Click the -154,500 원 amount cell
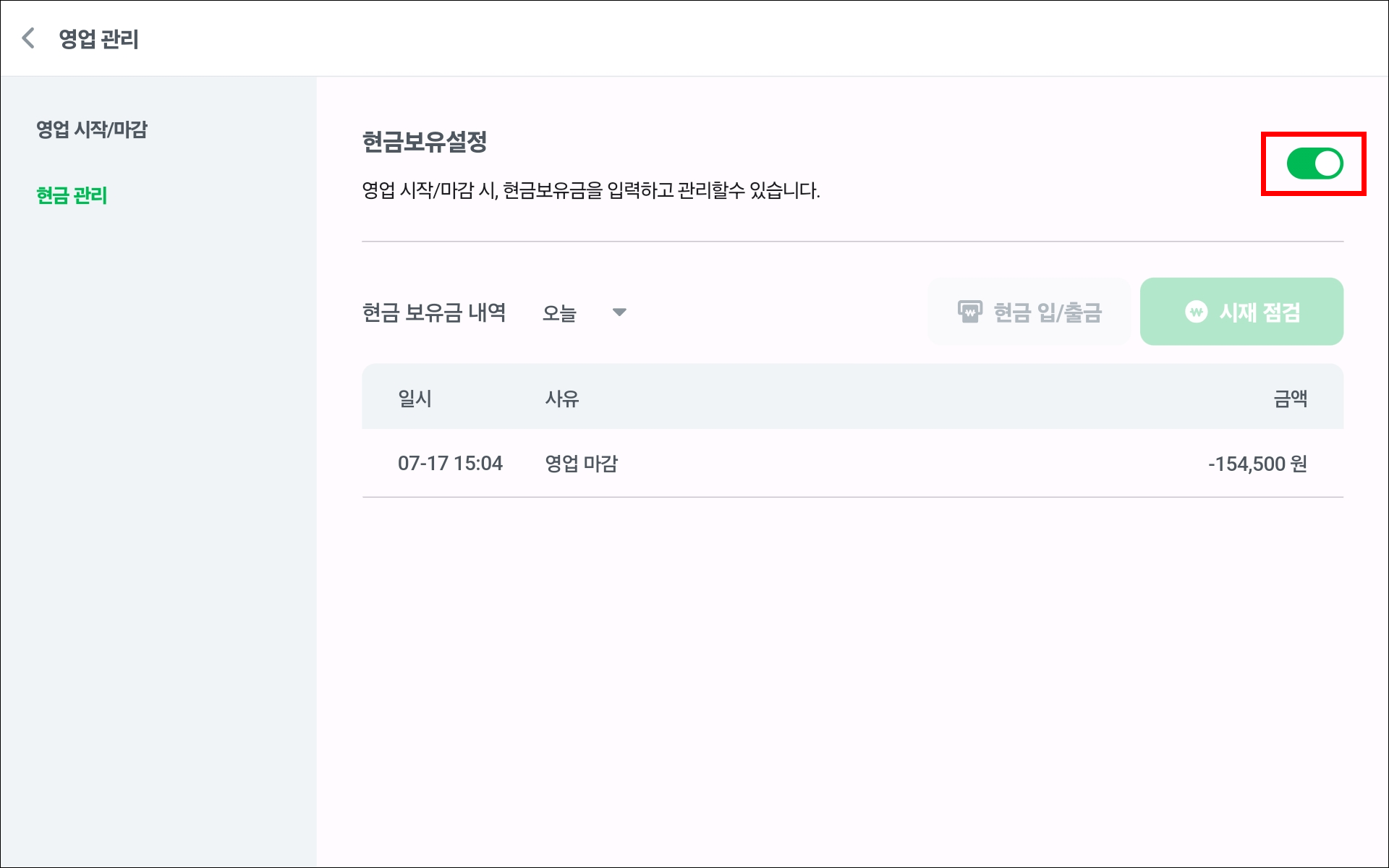This screenshot has height=868, width=1389. point(1257,464)
